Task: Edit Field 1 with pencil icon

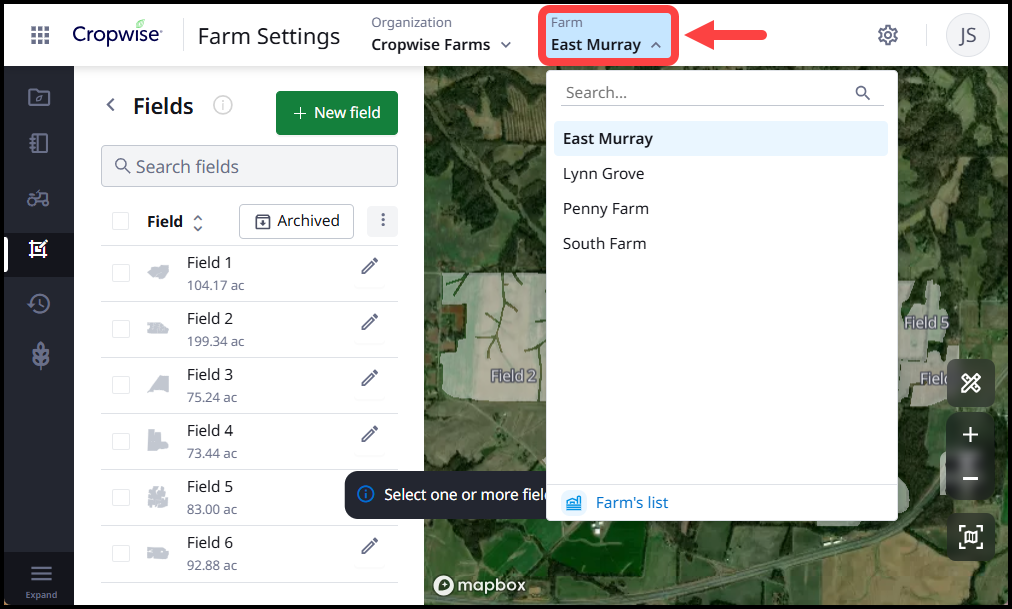Action: (x=370, y=266)
